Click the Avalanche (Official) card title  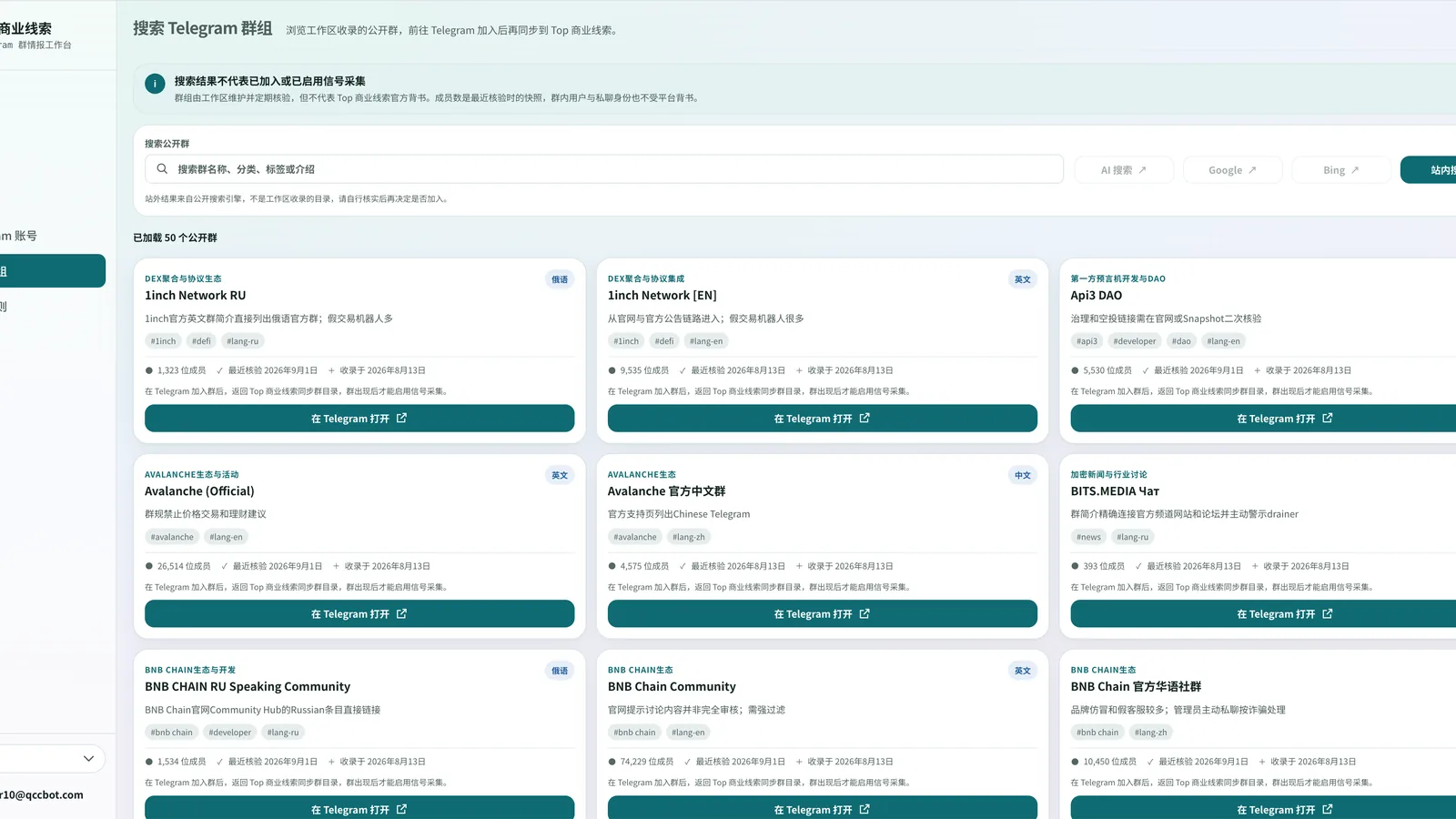coord(200,491)
